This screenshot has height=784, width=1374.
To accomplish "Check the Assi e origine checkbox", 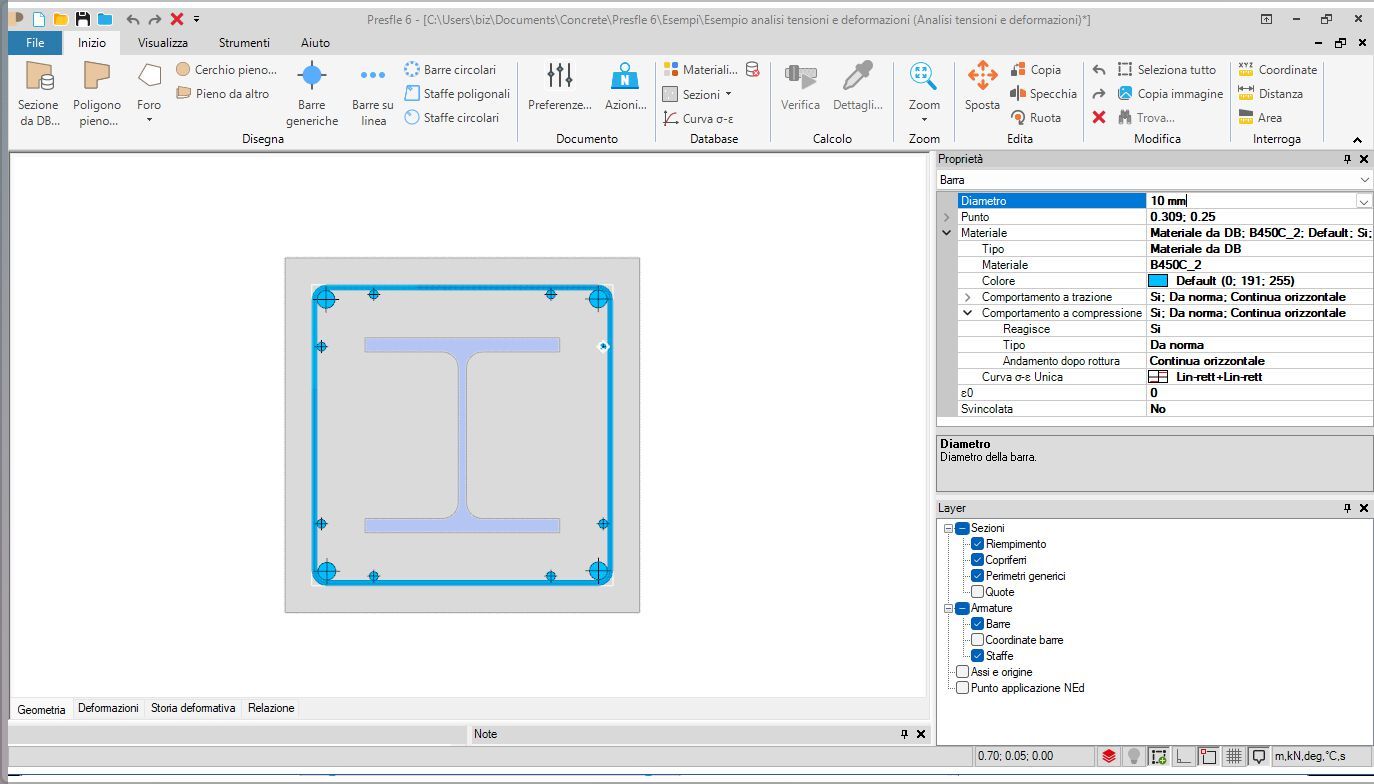I will pyautogui.click(x=962, y=672).
